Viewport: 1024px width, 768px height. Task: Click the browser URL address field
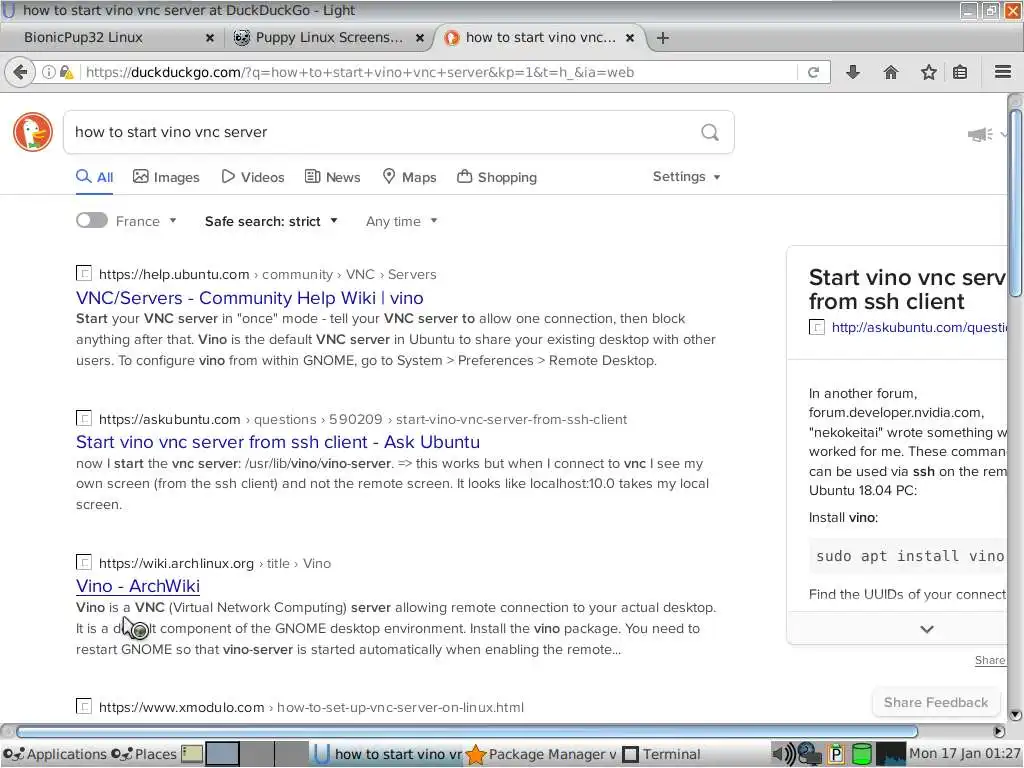pyautogui.click(x=439, y=72)
